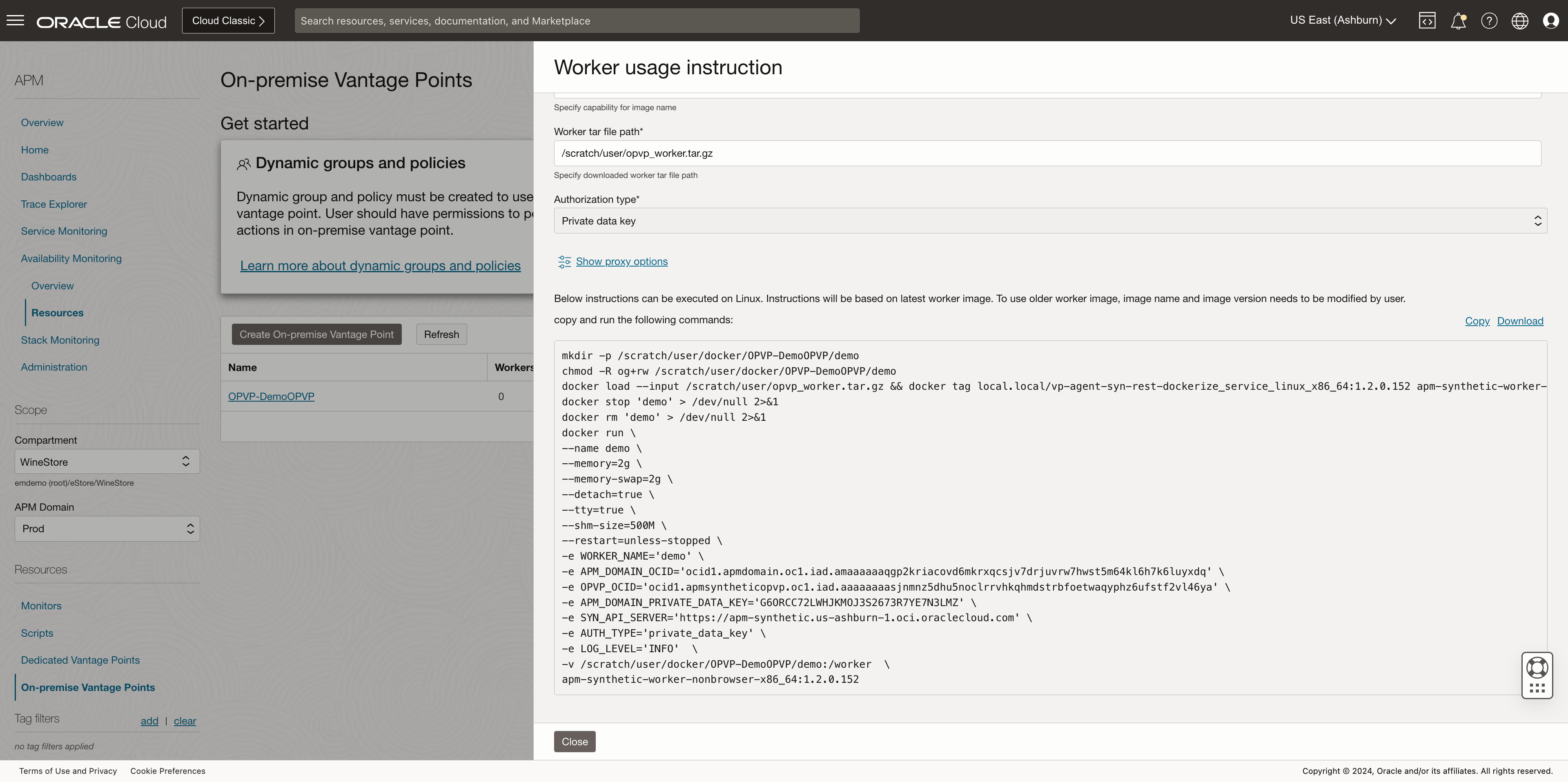1568x782 pixels.
Task: Click the life ring support widget
Action: point(1537,668)
